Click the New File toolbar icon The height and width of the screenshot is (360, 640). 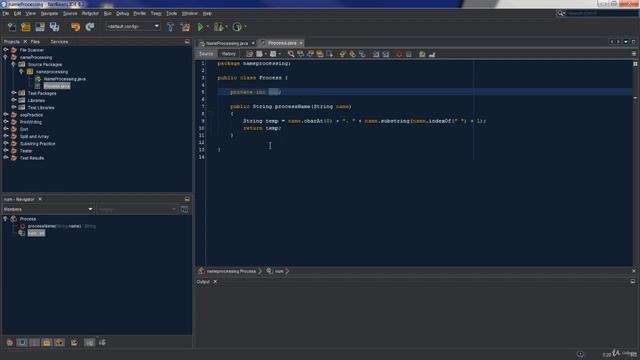(x=12, y=27)
